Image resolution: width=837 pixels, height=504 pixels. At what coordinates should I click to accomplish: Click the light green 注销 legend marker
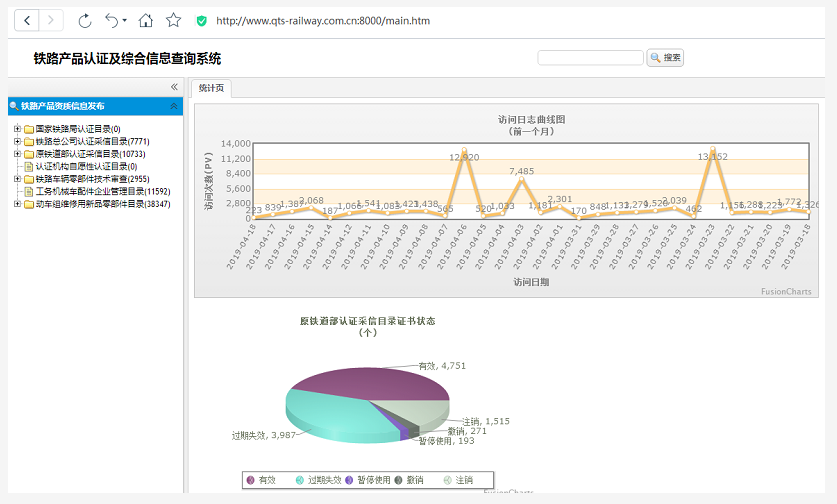click(x=447, y=480)
